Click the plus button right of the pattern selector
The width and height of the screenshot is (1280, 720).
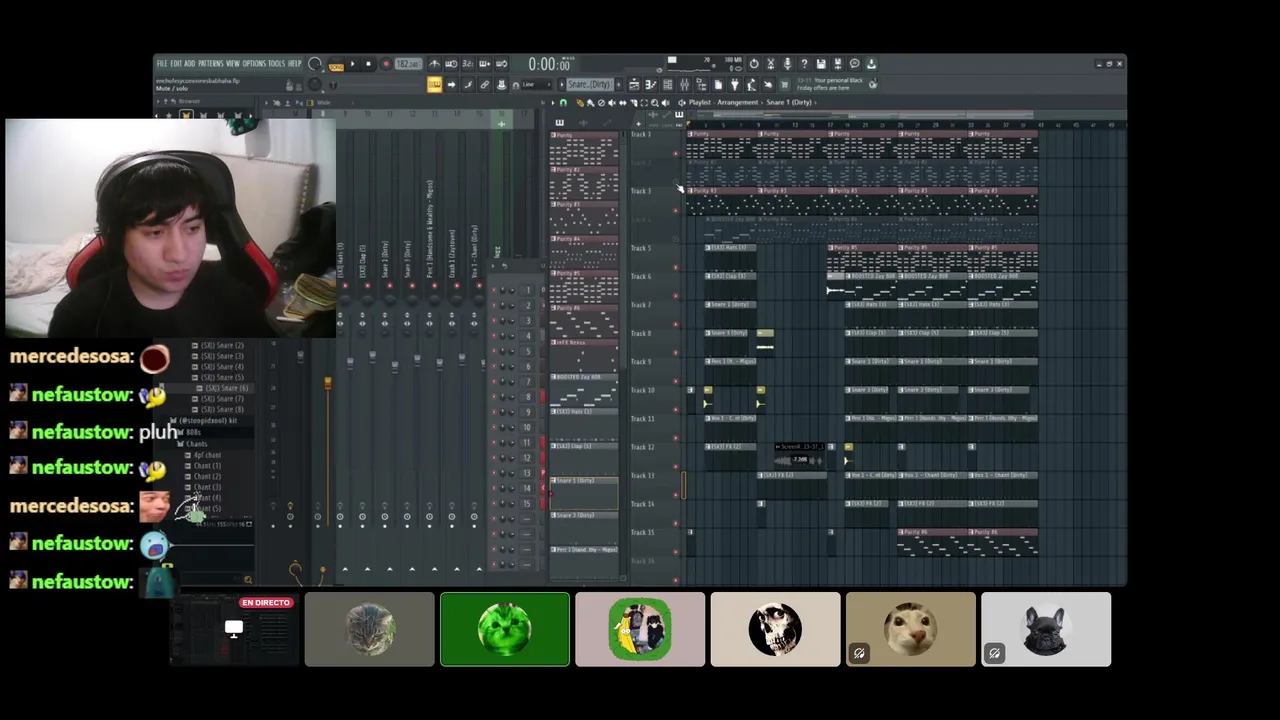(619, 84)
